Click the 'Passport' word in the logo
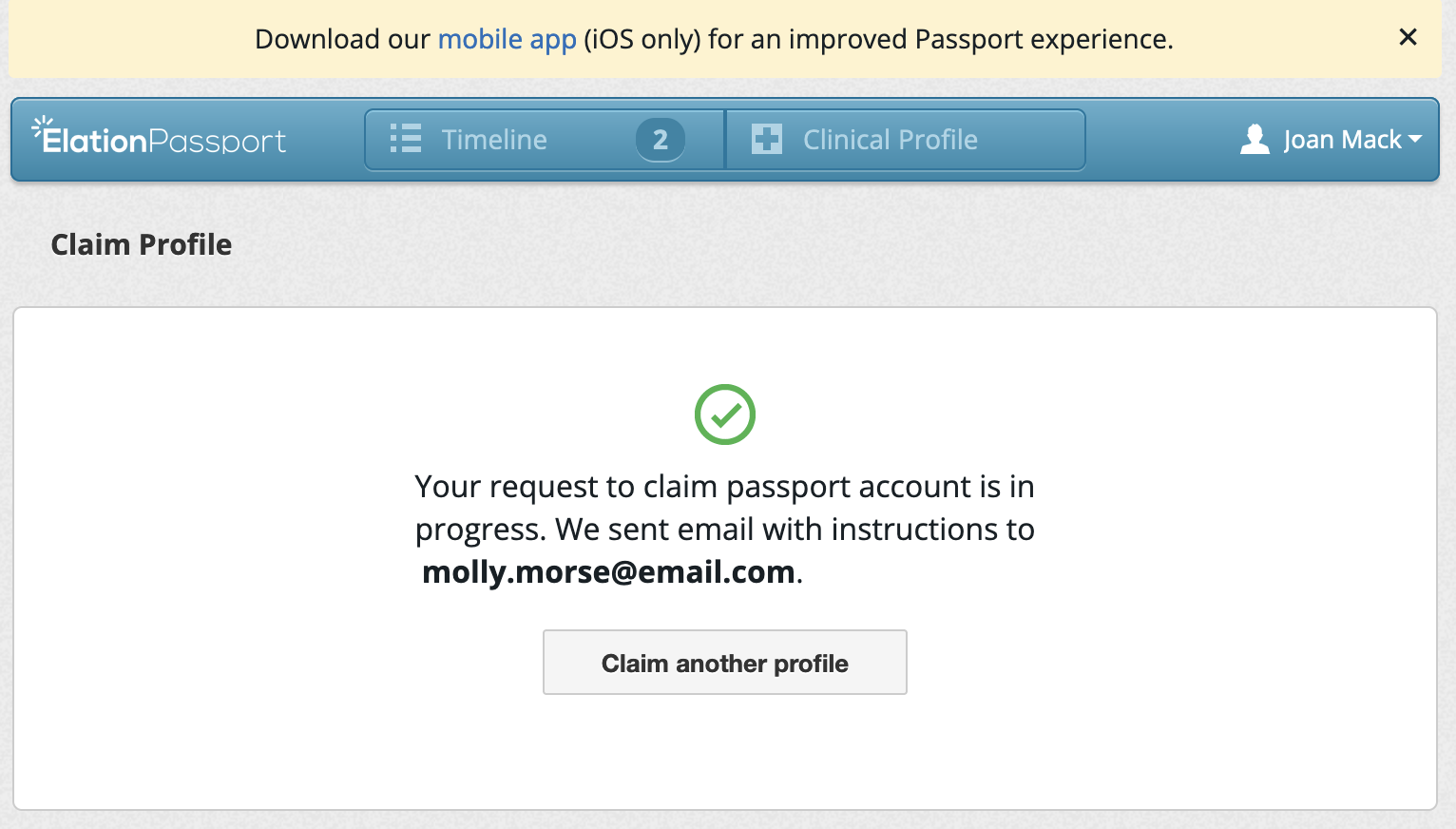Screen dimensions: 1456x829 [x=217, y=142]
